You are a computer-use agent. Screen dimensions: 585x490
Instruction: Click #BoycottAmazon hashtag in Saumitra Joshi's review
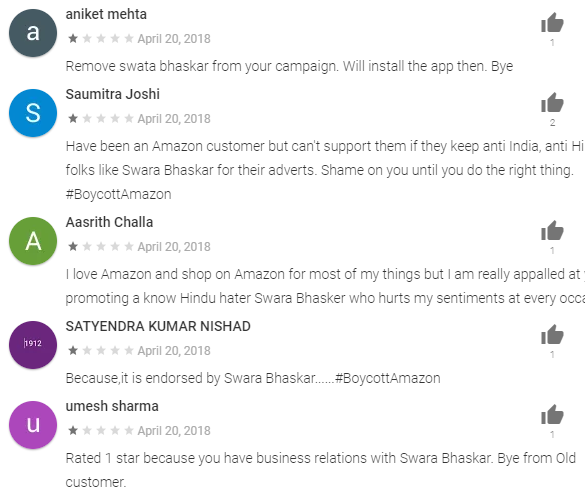point(119,194)
